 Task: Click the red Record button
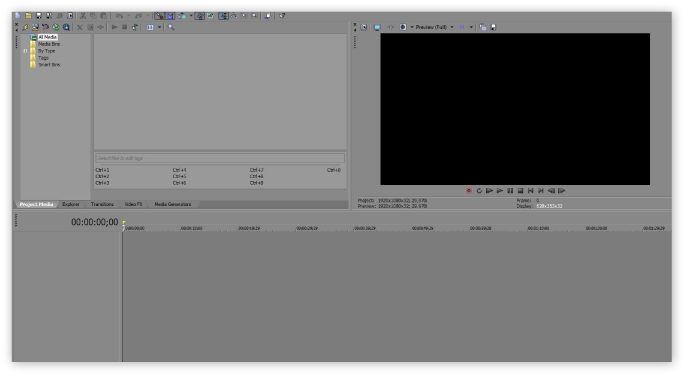pos(469,191)
